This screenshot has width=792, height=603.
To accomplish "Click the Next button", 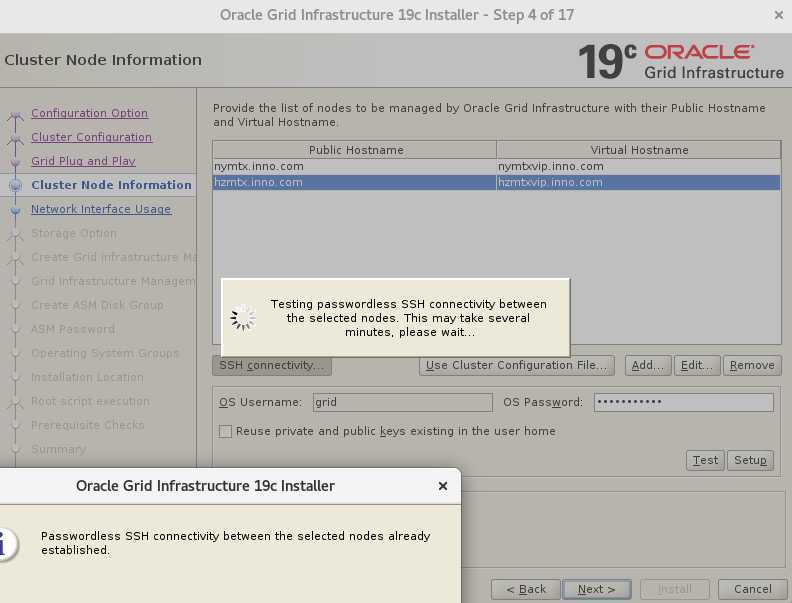I will [x=597, y=589].
